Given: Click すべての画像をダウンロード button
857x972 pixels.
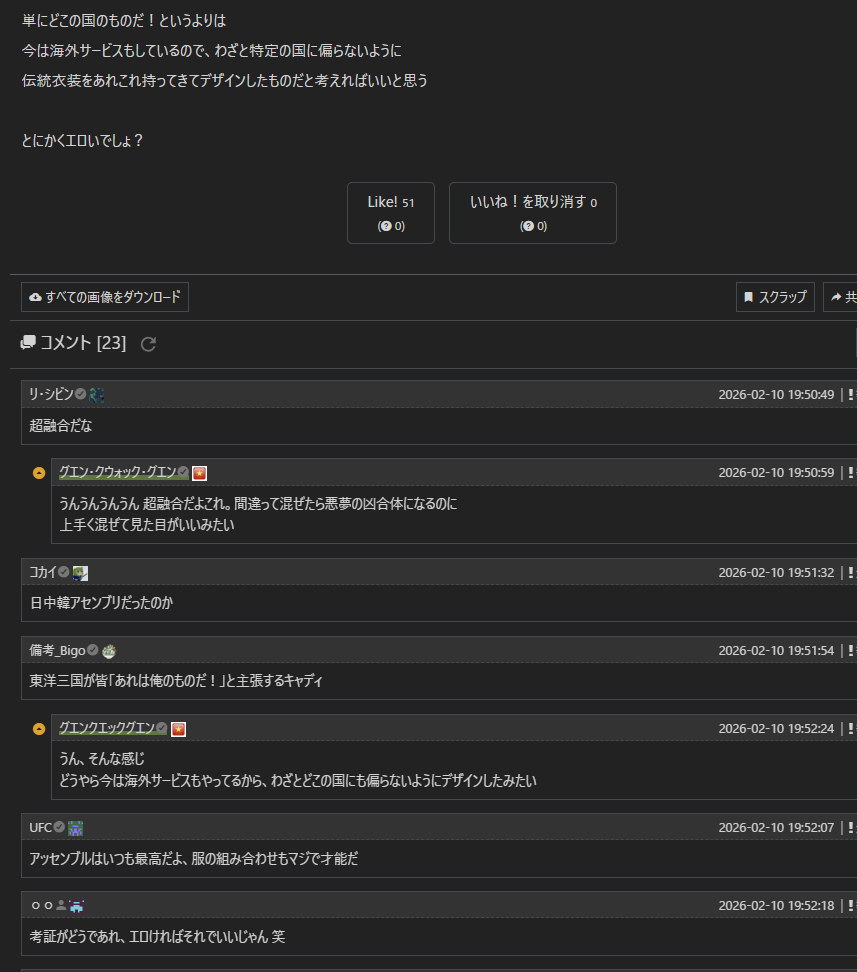Looking at the screenshot, I should tap(105, 297).
